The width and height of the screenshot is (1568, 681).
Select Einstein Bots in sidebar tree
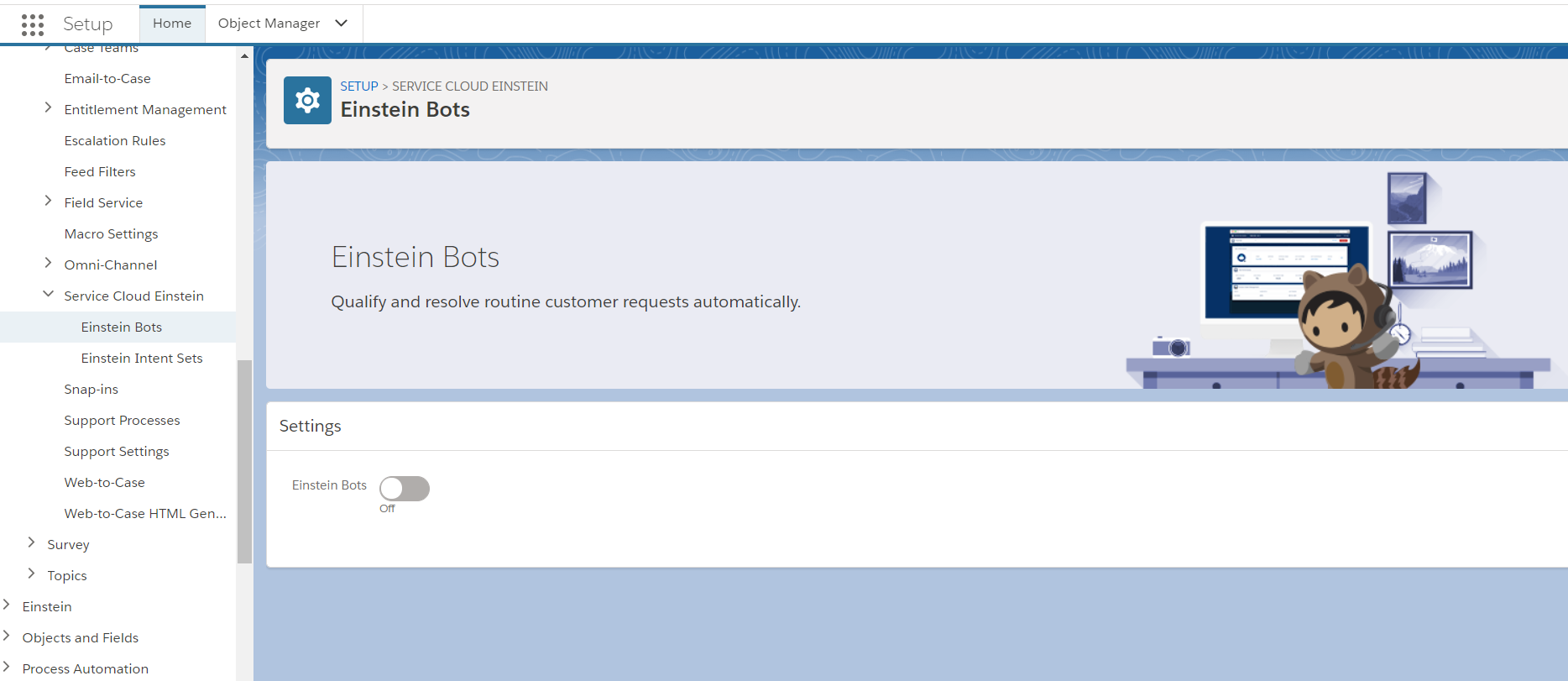coord(122,327)
